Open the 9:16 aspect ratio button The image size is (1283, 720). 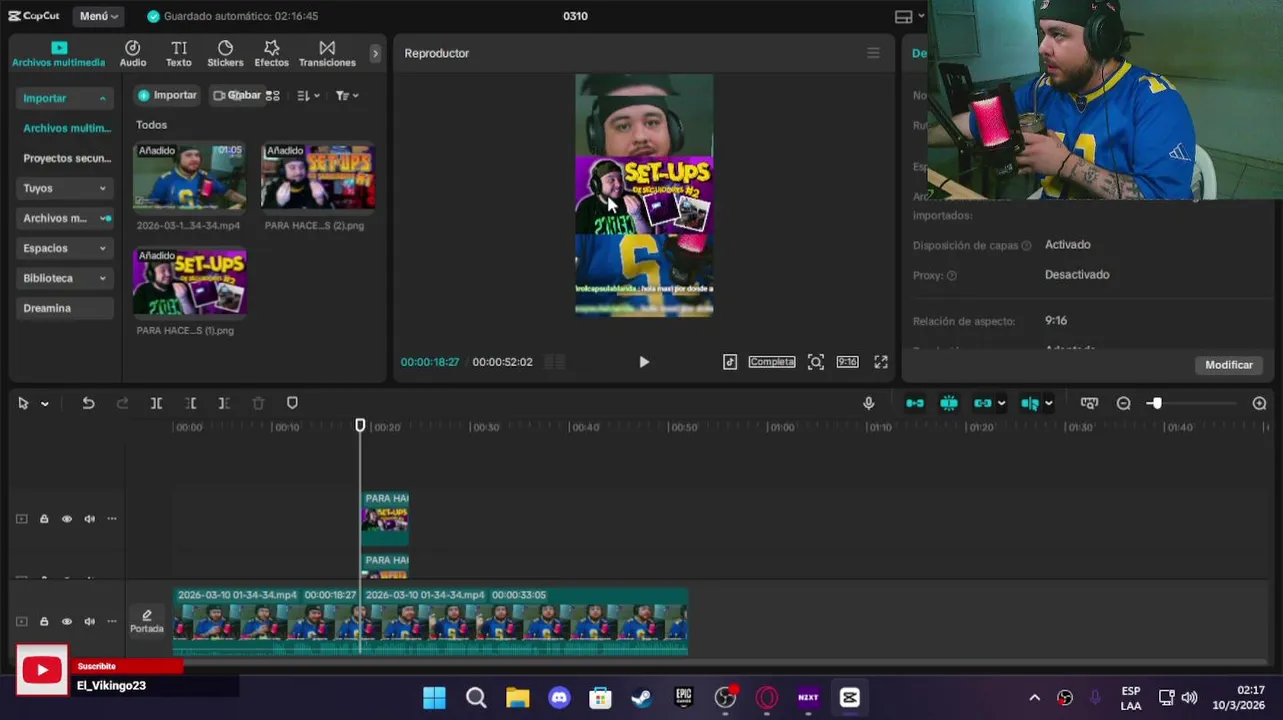847,362
